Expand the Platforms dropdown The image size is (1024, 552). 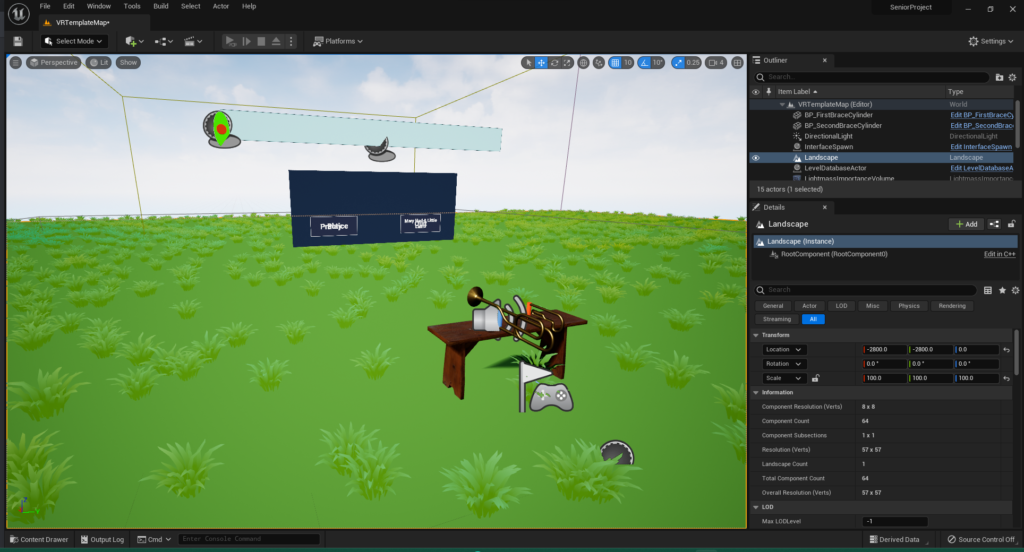[338, 41]
